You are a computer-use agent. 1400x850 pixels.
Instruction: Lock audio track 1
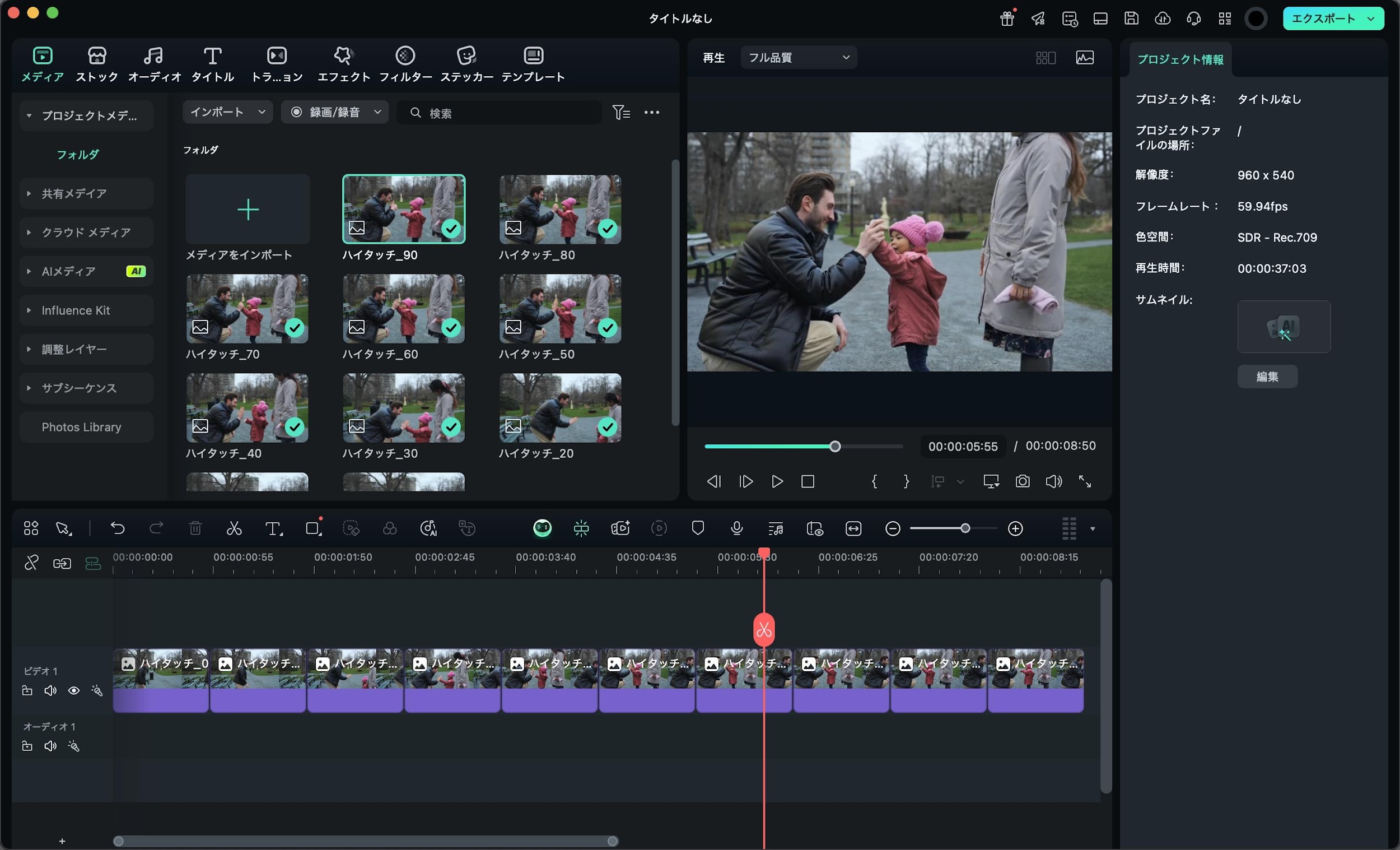point(27,746)
